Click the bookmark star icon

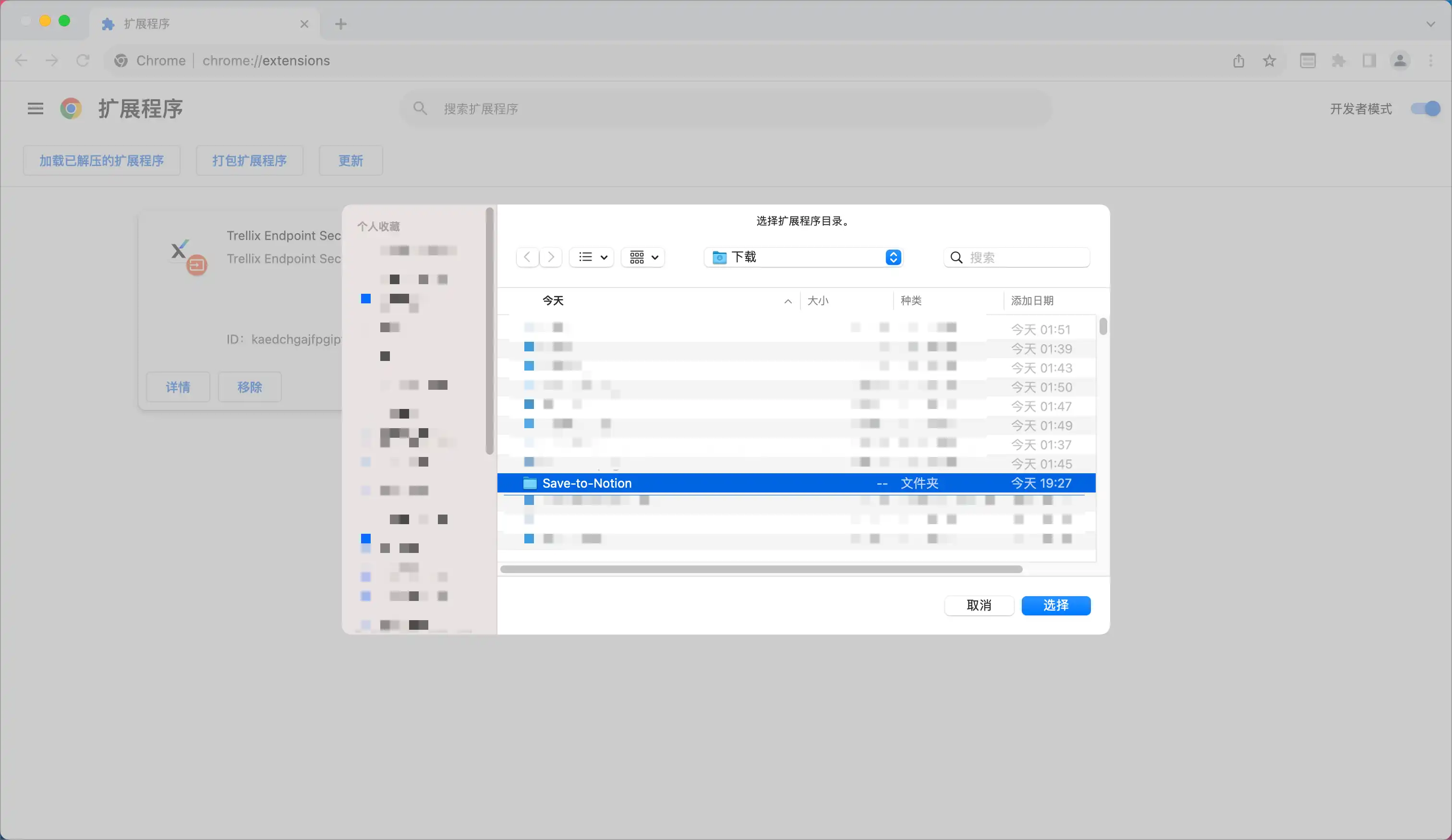(x=1270, y=60)
